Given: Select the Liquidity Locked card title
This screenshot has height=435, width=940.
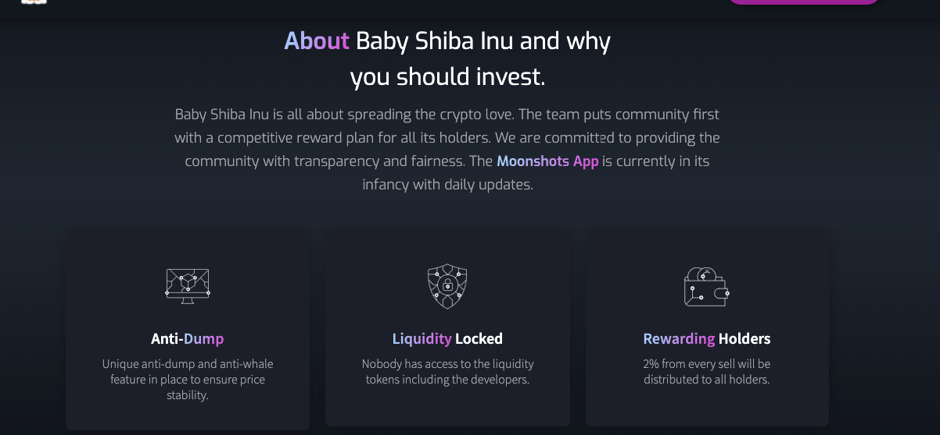Looking at the screenshot, I should pyautogui.click(x=447, y=339).
